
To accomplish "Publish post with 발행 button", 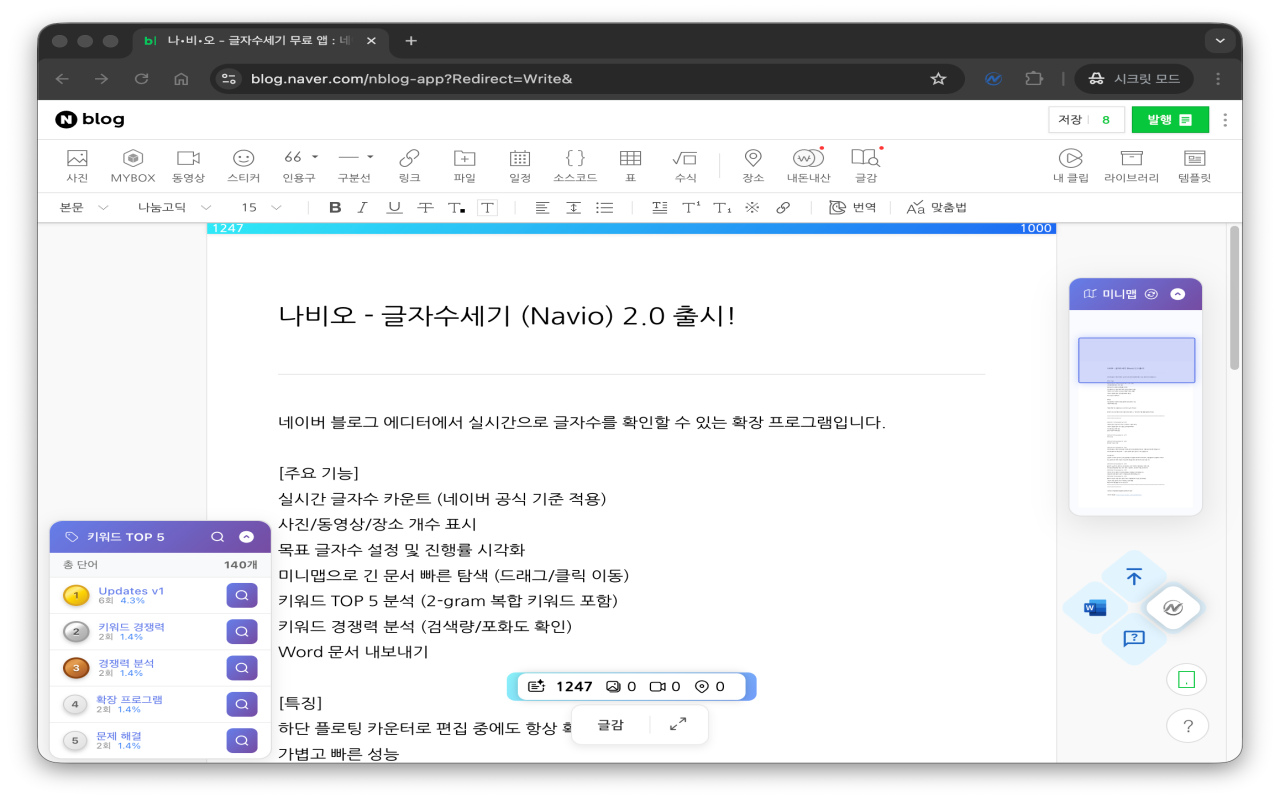I will pyautogui.click(x=1170, y=120).
